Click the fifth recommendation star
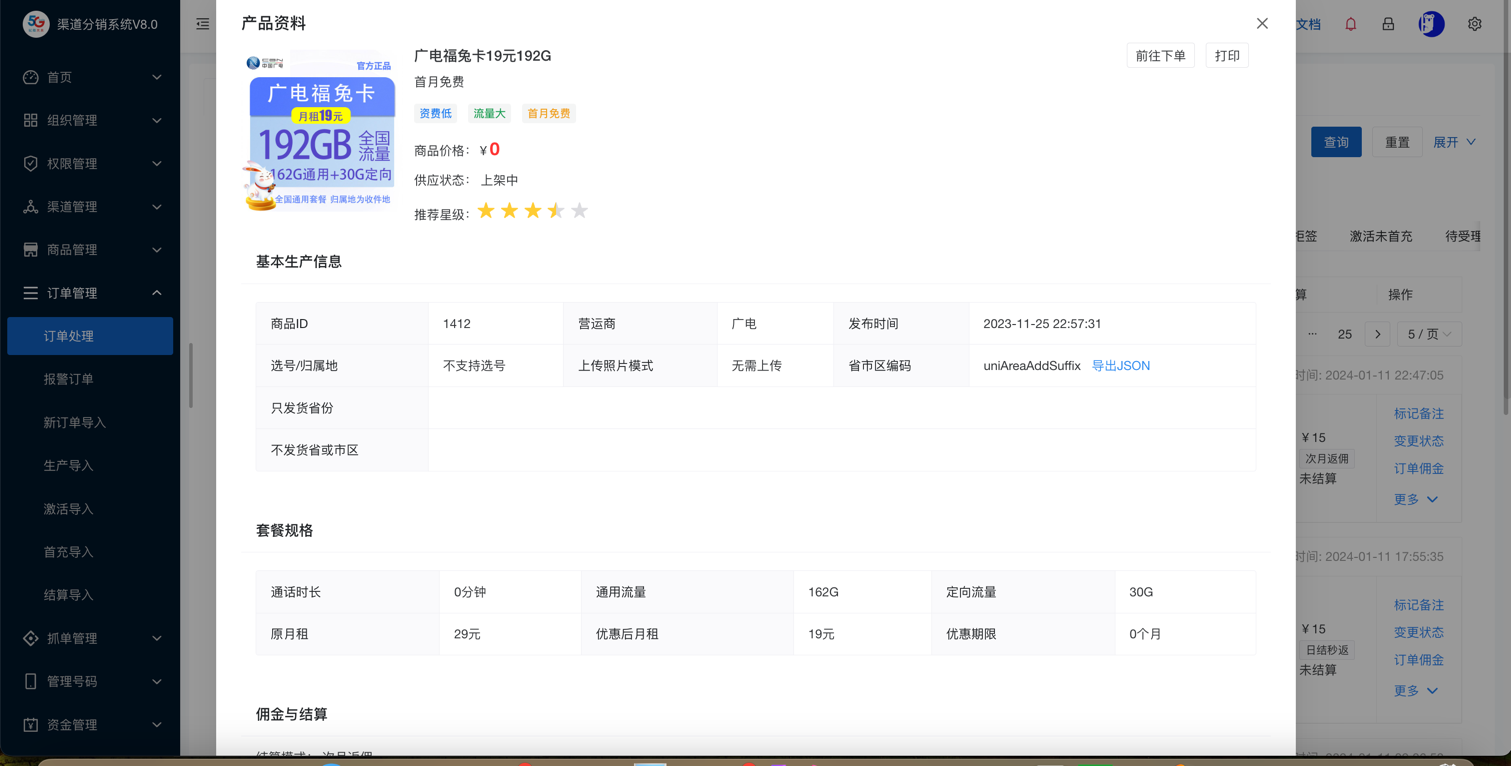The width and height of the screenshot is (1511, 766). click(579, 211)
